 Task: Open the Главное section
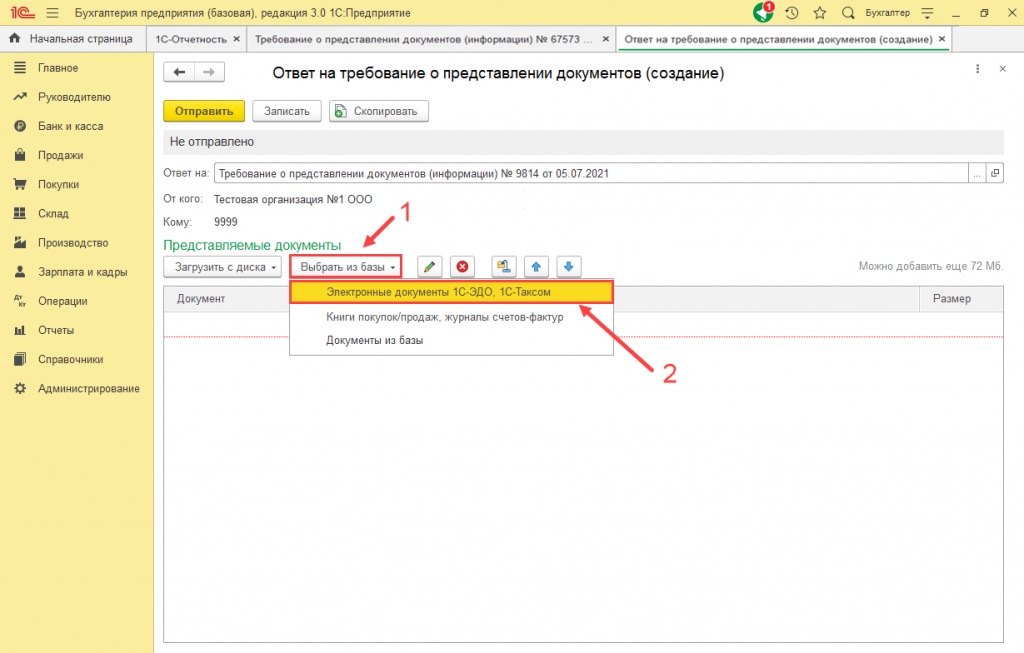point(57,68)
